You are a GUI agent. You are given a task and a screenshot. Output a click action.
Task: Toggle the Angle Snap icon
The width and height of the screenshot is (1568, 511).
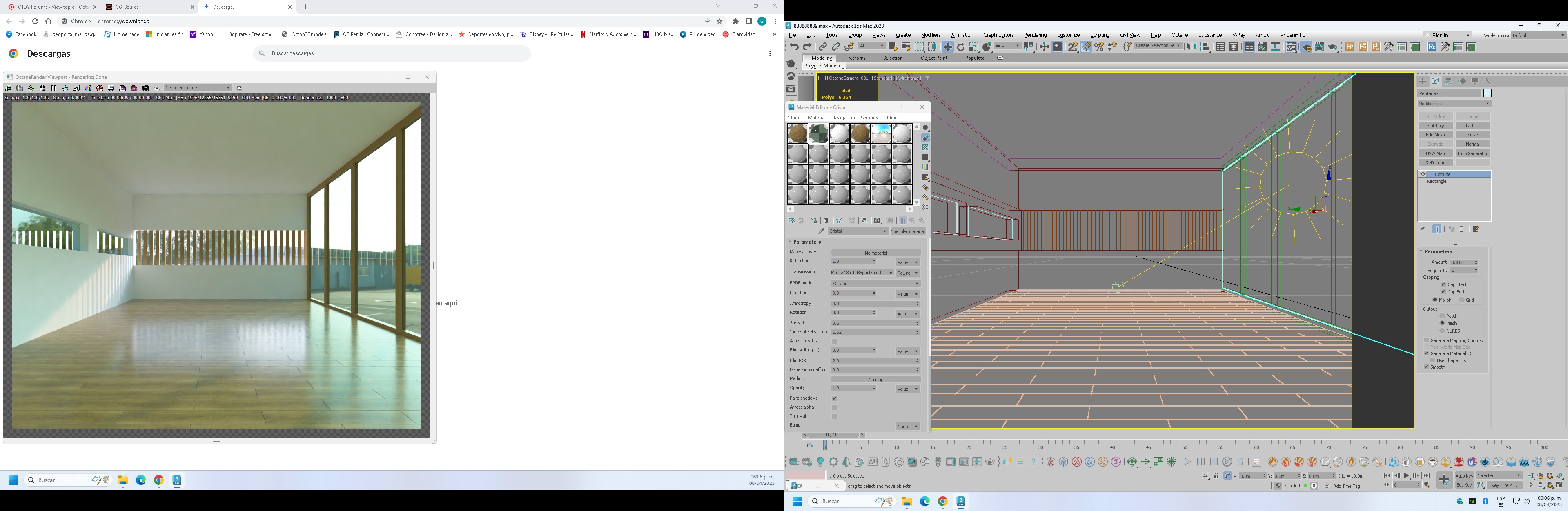pos(1086,47)
